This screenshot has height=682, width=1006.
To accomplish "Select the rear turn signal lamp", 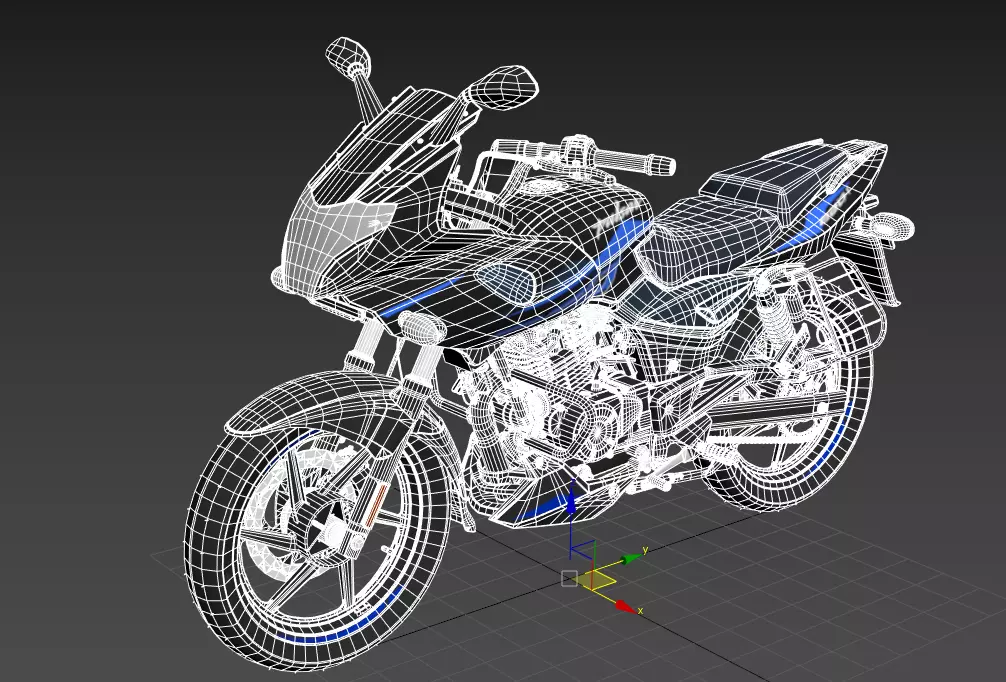I will [x=889, y=226].
